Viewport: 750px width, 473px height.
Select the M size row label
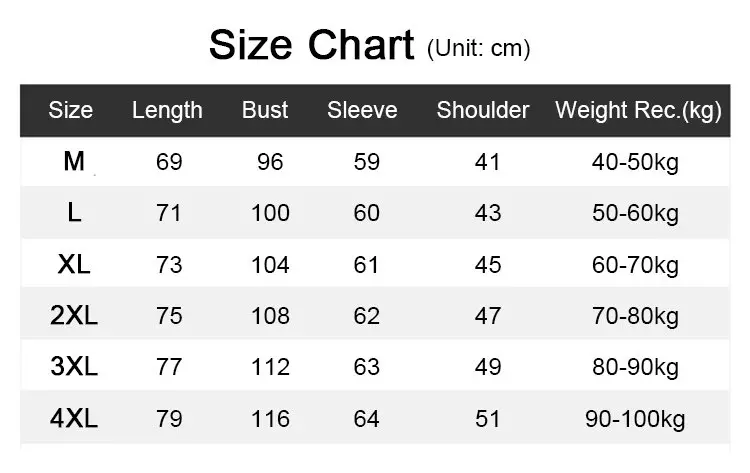click(x=74, y=161)
